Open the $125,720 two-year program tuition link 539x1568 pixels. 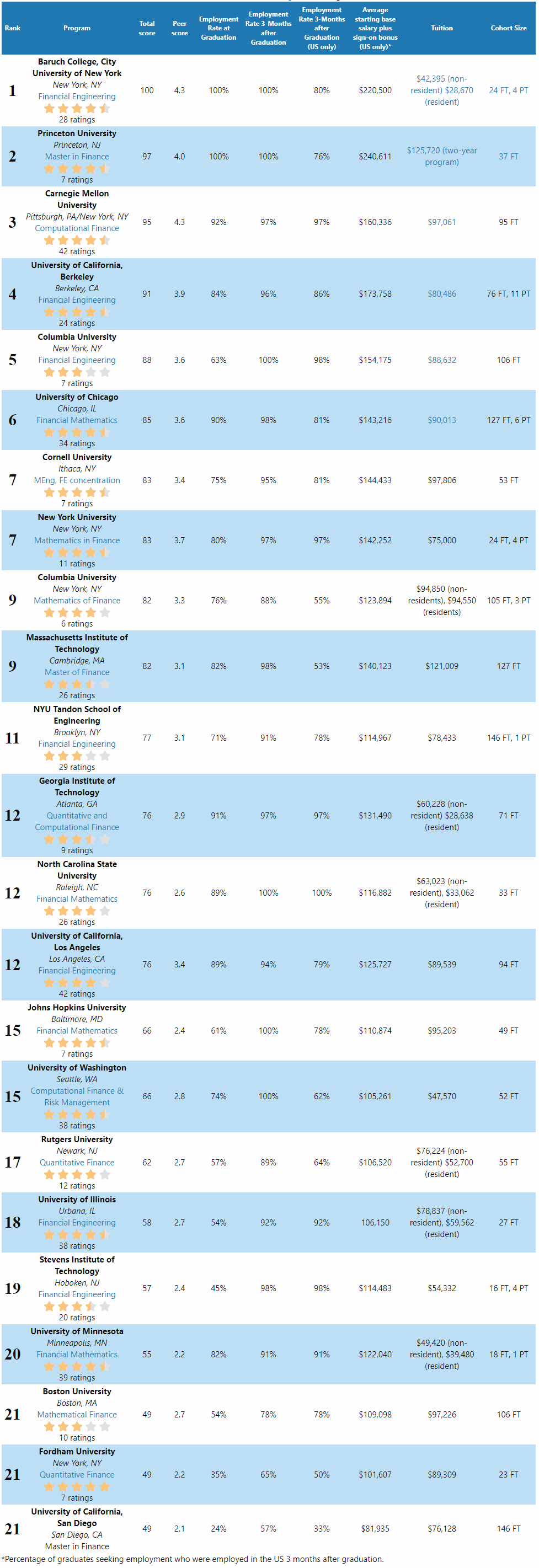coord(441,157)
